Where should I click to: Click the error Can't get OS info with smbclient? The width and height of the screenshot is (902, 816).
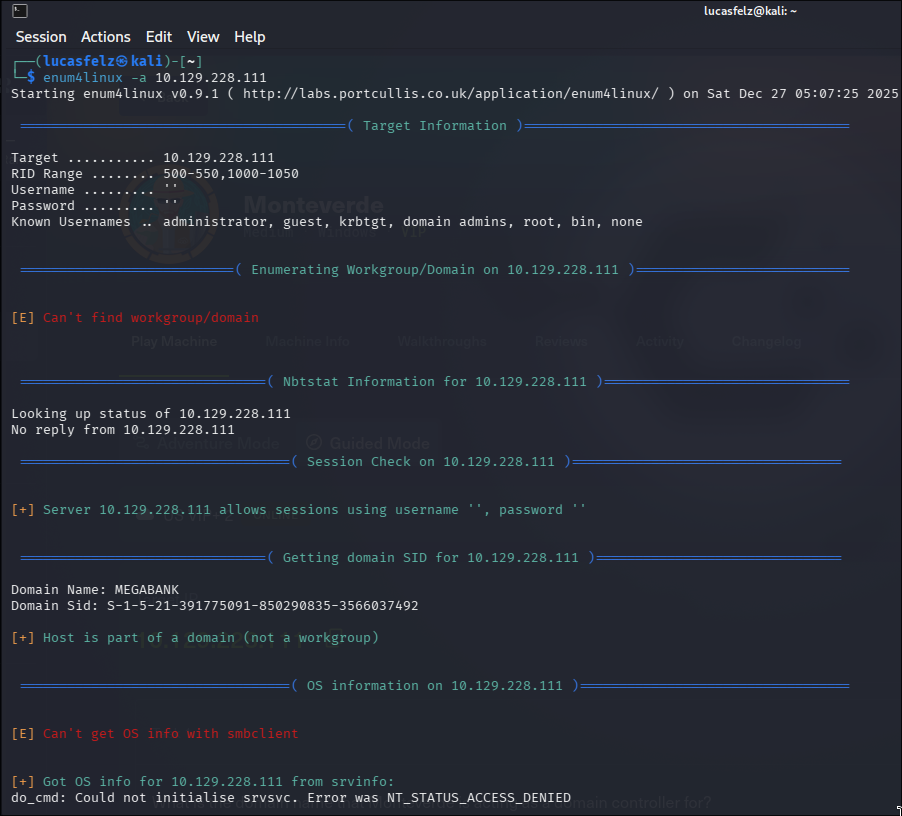[155, 734]
